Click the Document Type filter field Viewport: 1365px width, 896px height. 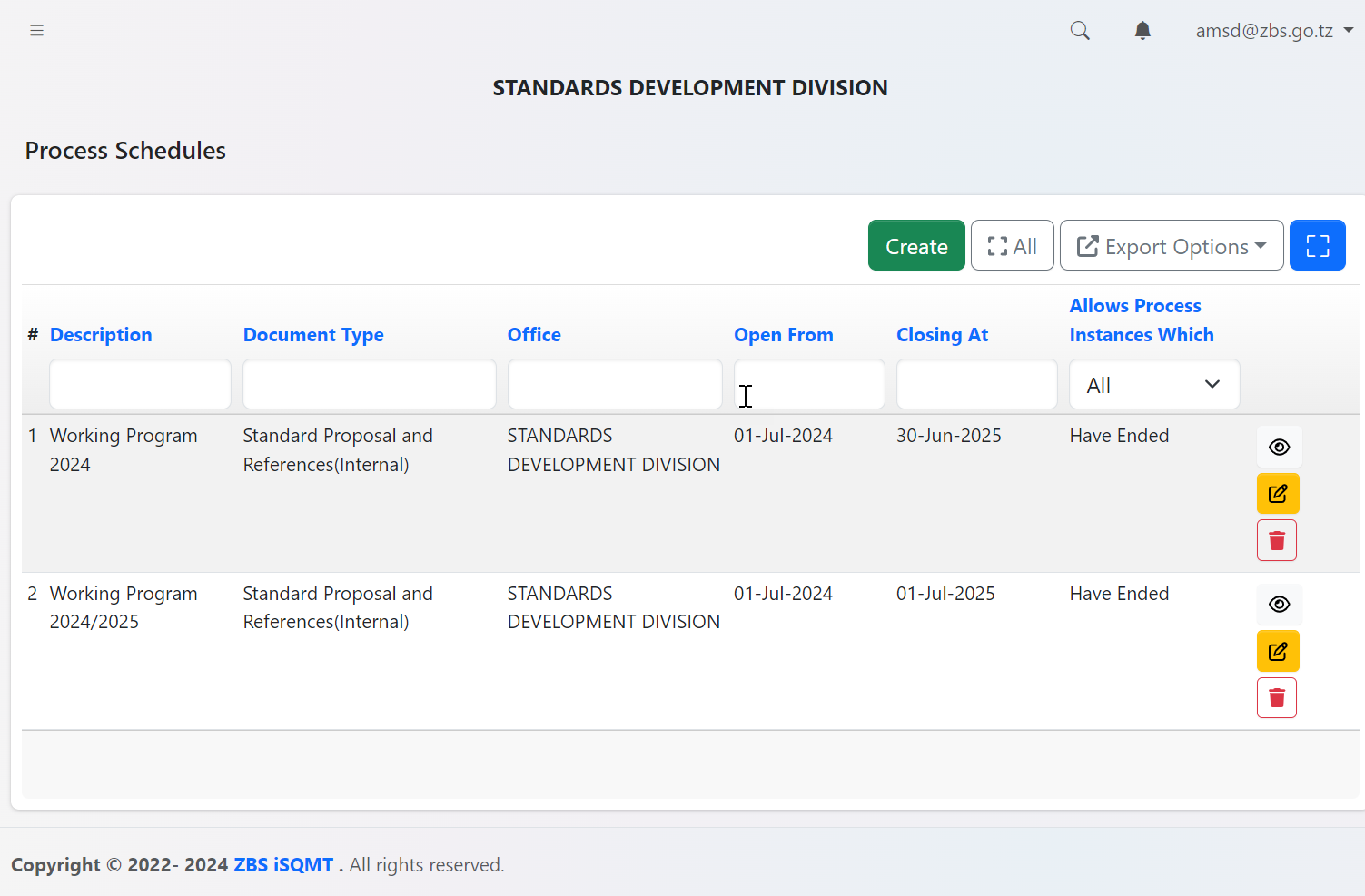[x=369, y=385]
